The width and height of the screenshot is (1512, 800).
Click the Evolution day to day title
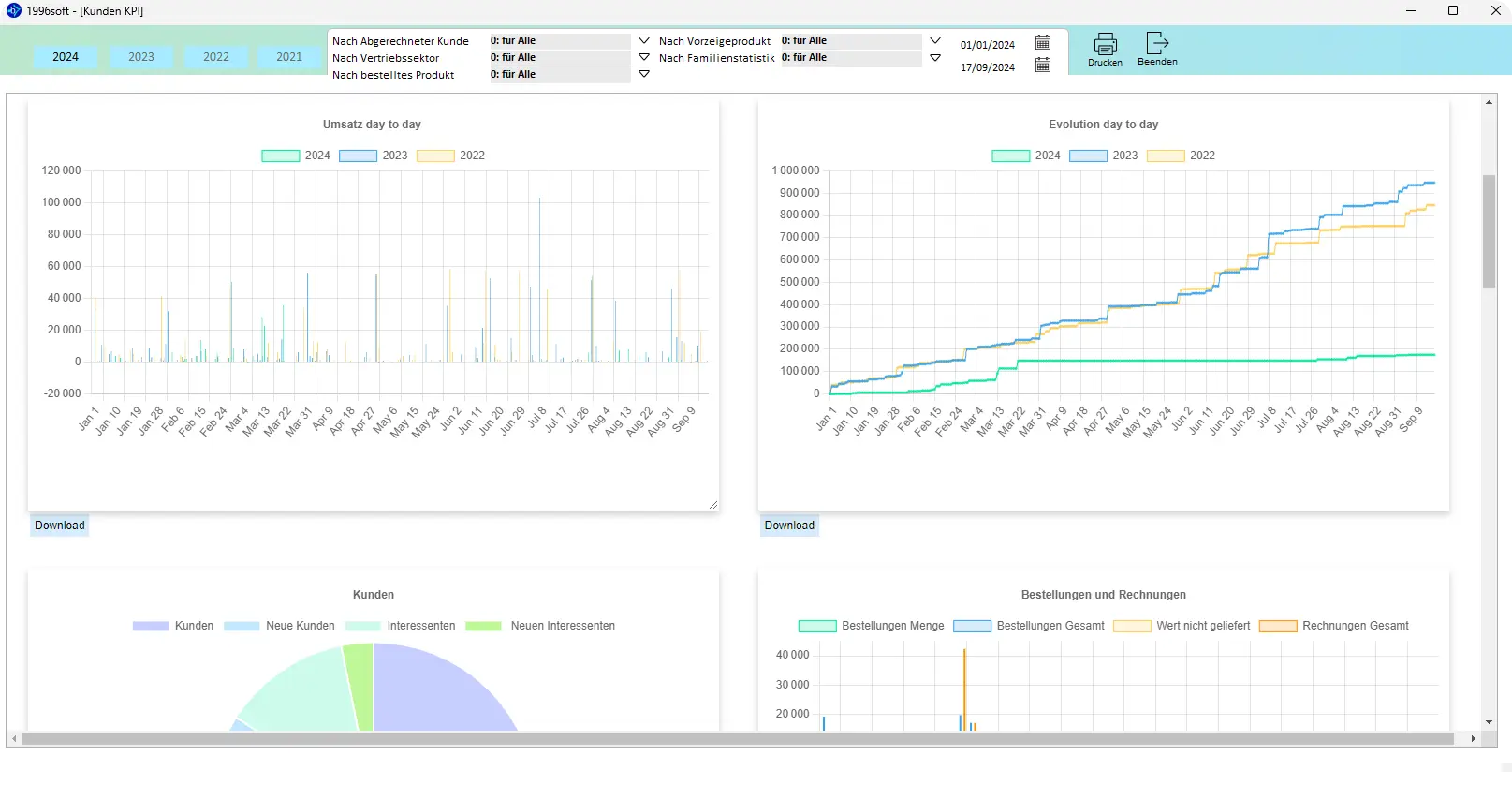tap(1103, 125)
